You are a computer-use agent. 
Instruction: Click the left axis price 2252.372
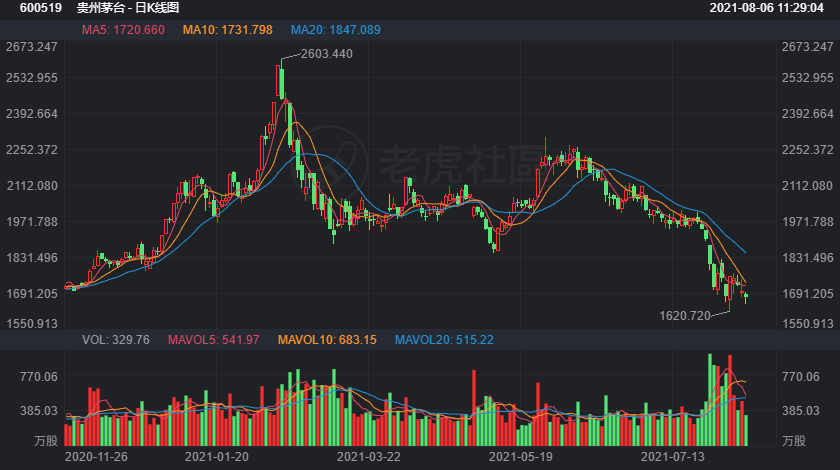32,150
